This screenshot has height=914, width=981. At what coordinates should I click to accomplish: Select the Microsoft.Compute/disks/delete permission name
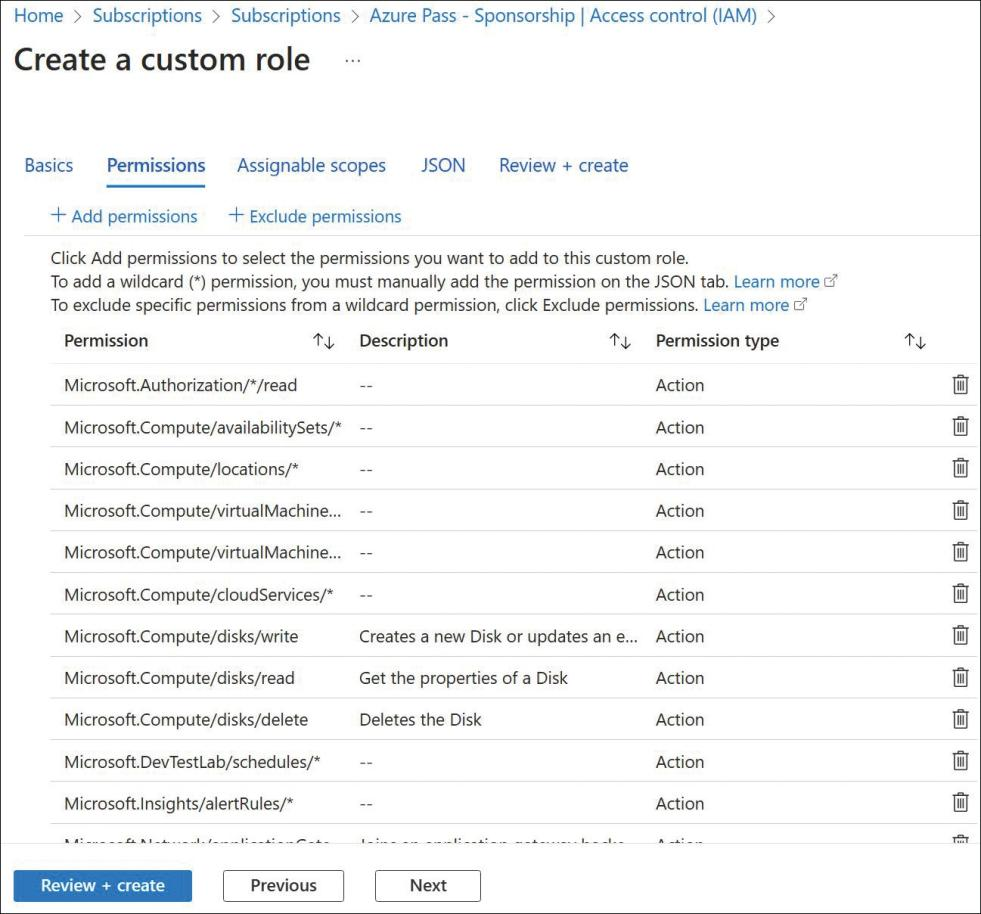pyautogui.click(x=186, y=720)
